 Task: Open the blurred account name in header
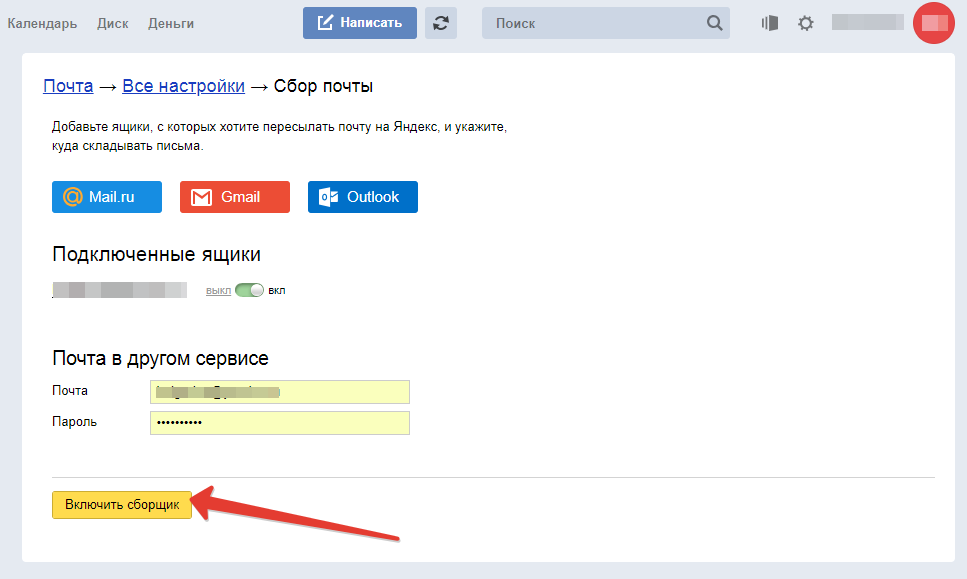867,22
